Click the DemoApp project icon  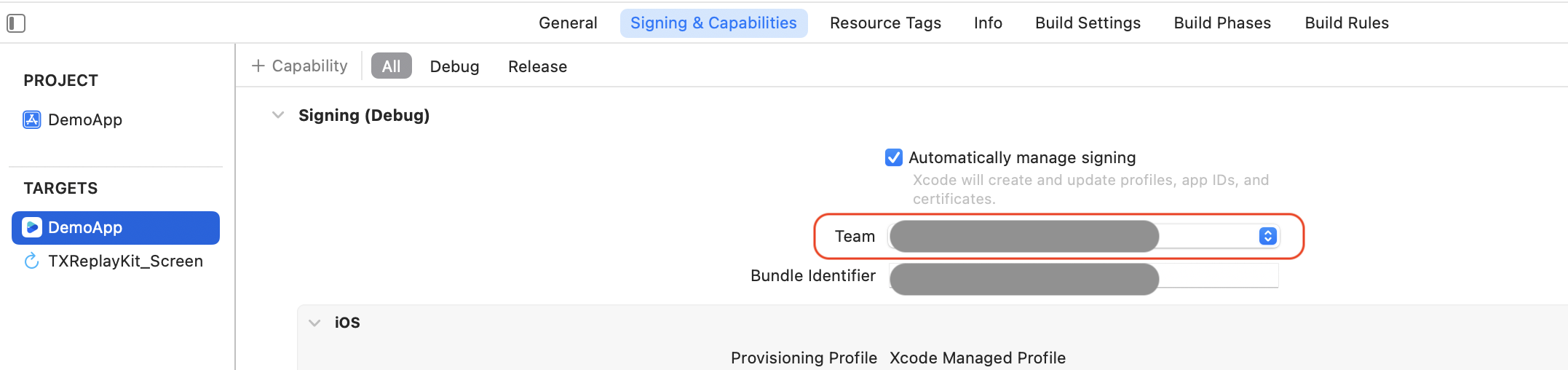pos(32,119)
